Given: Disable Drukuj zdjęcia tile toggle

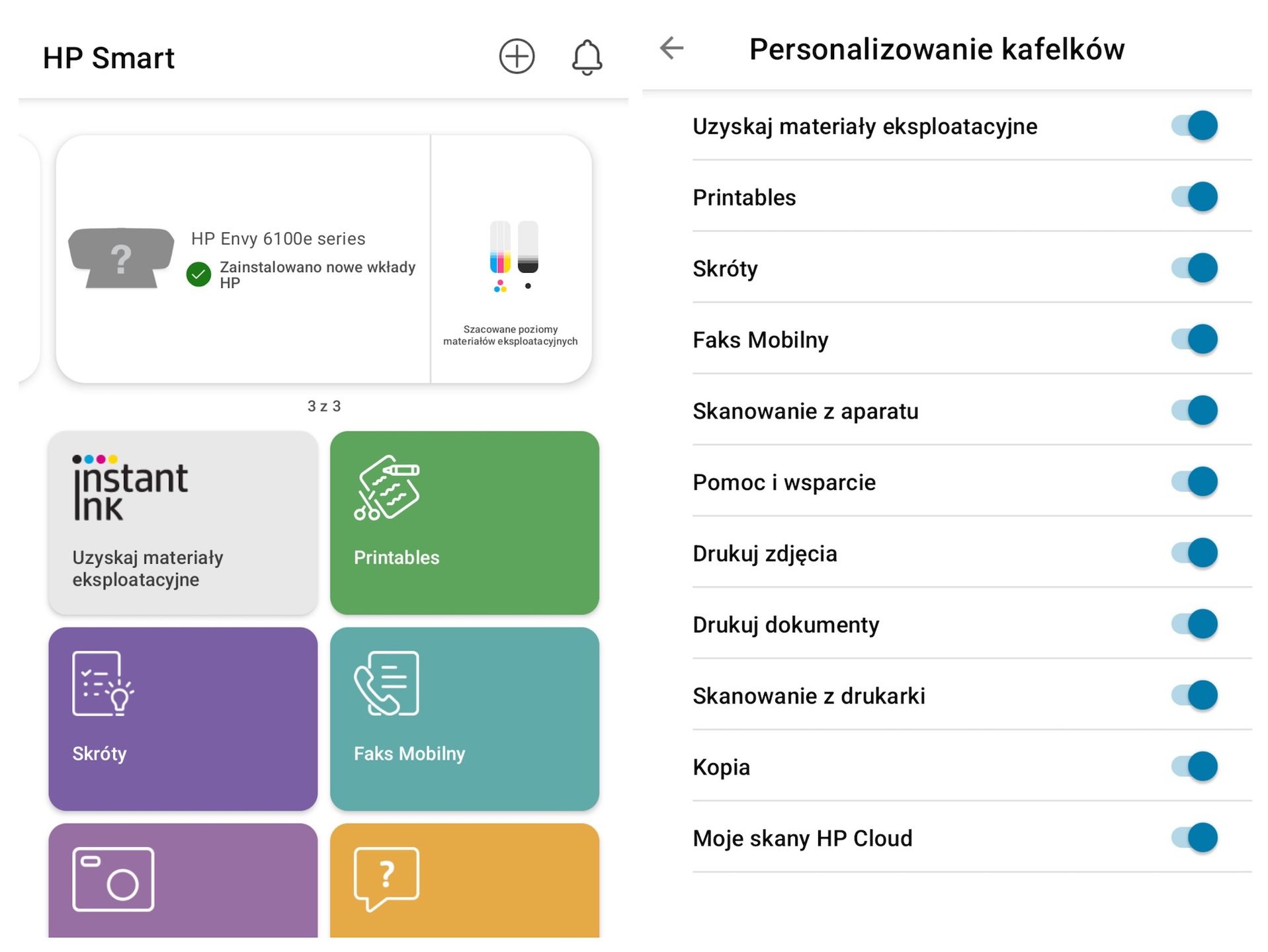Looking at the screenshot, I should 1194,553.
